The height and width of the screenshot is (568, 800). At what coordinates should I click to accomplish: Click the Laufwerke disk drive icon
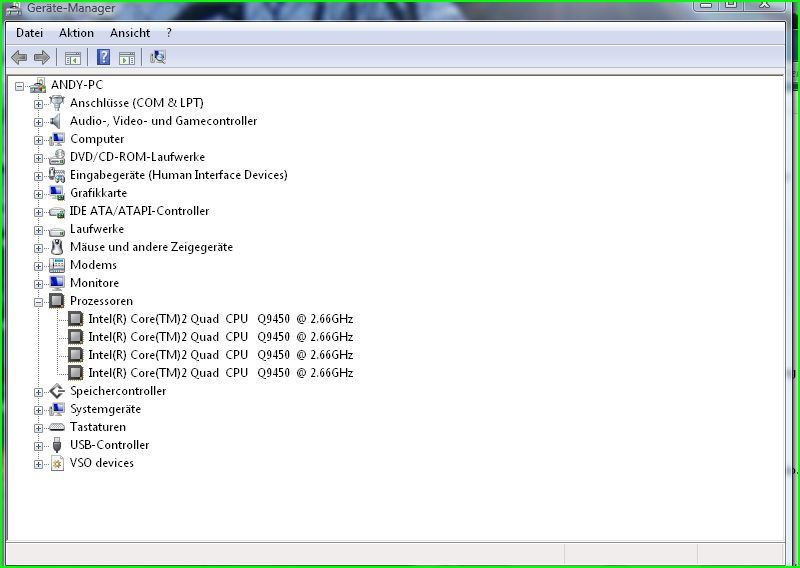[57, 231]
